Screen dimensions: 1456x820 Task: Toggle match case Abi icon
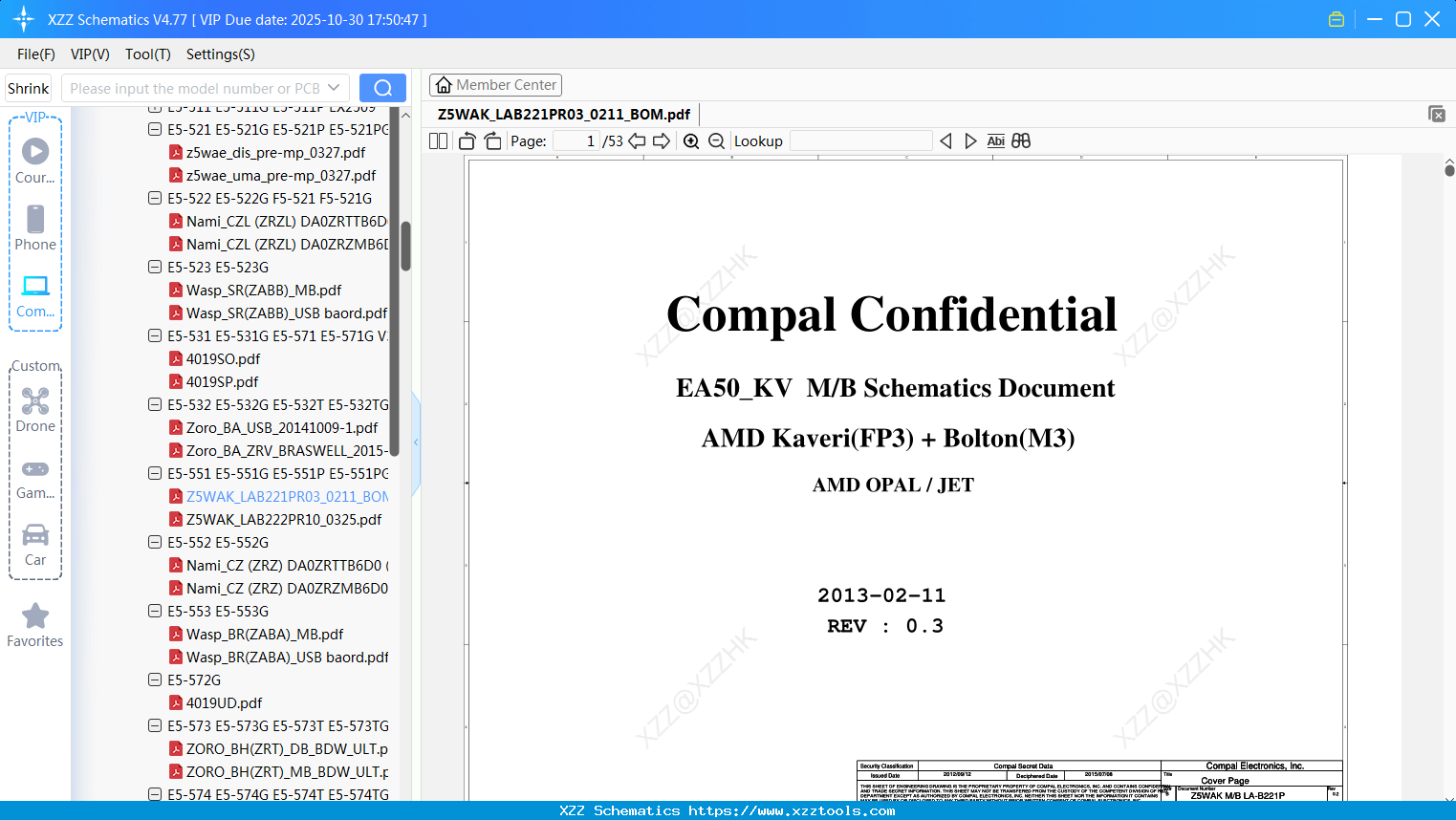click(x=995, y=140)
